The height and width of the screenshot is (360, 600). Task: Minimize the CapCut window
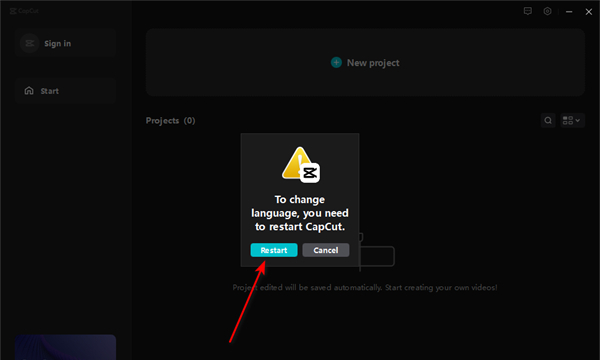click(569, 11)
